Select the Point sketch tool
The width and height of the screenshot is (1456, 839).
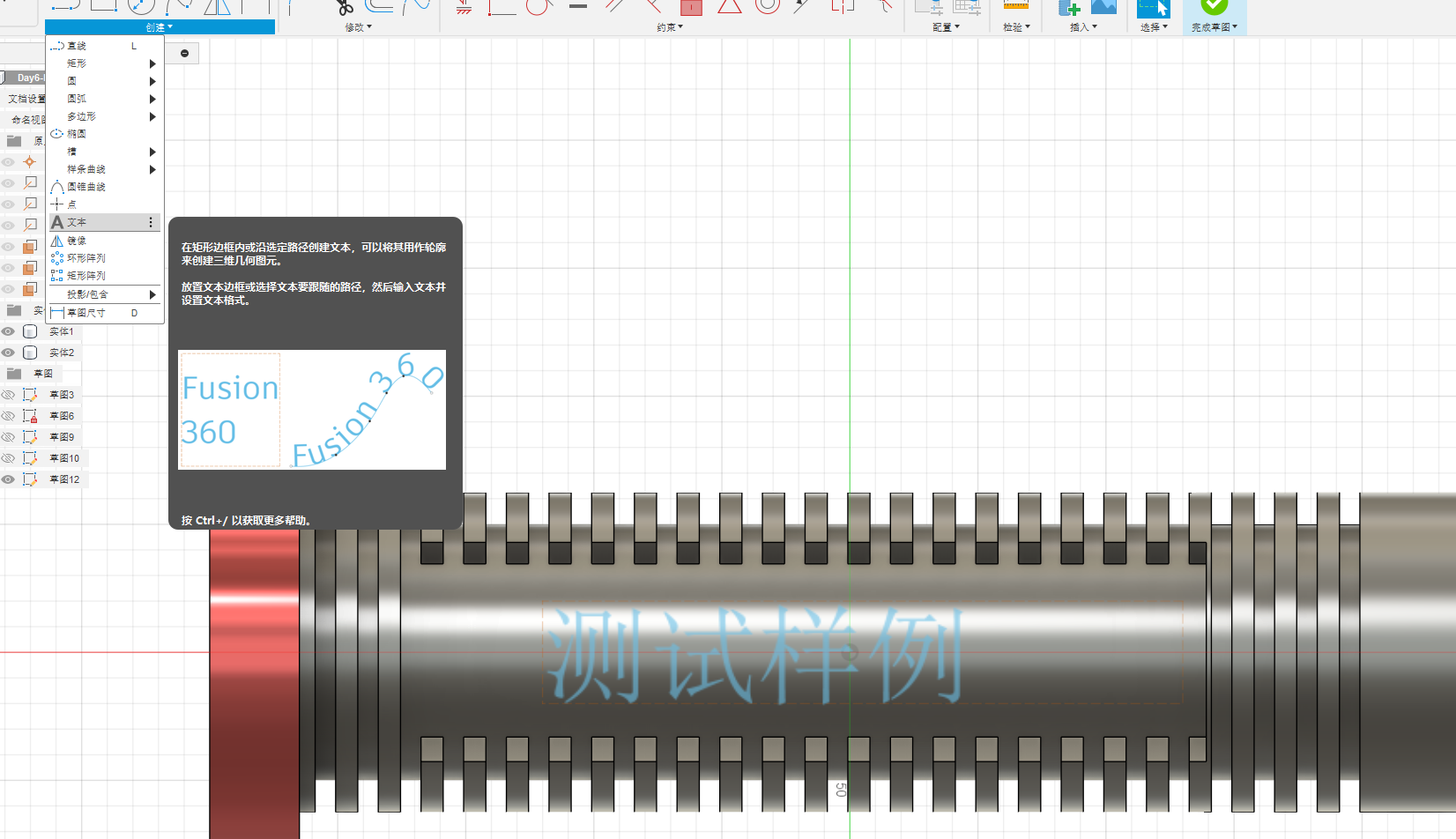tap(71, 204)
